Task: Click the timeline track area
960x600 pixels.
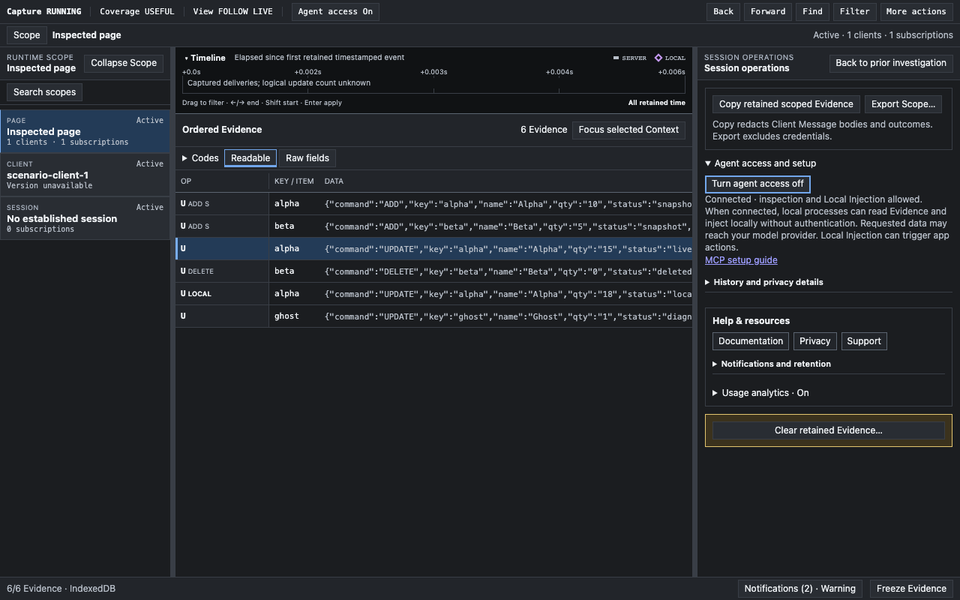Action: tap(433, 84)
